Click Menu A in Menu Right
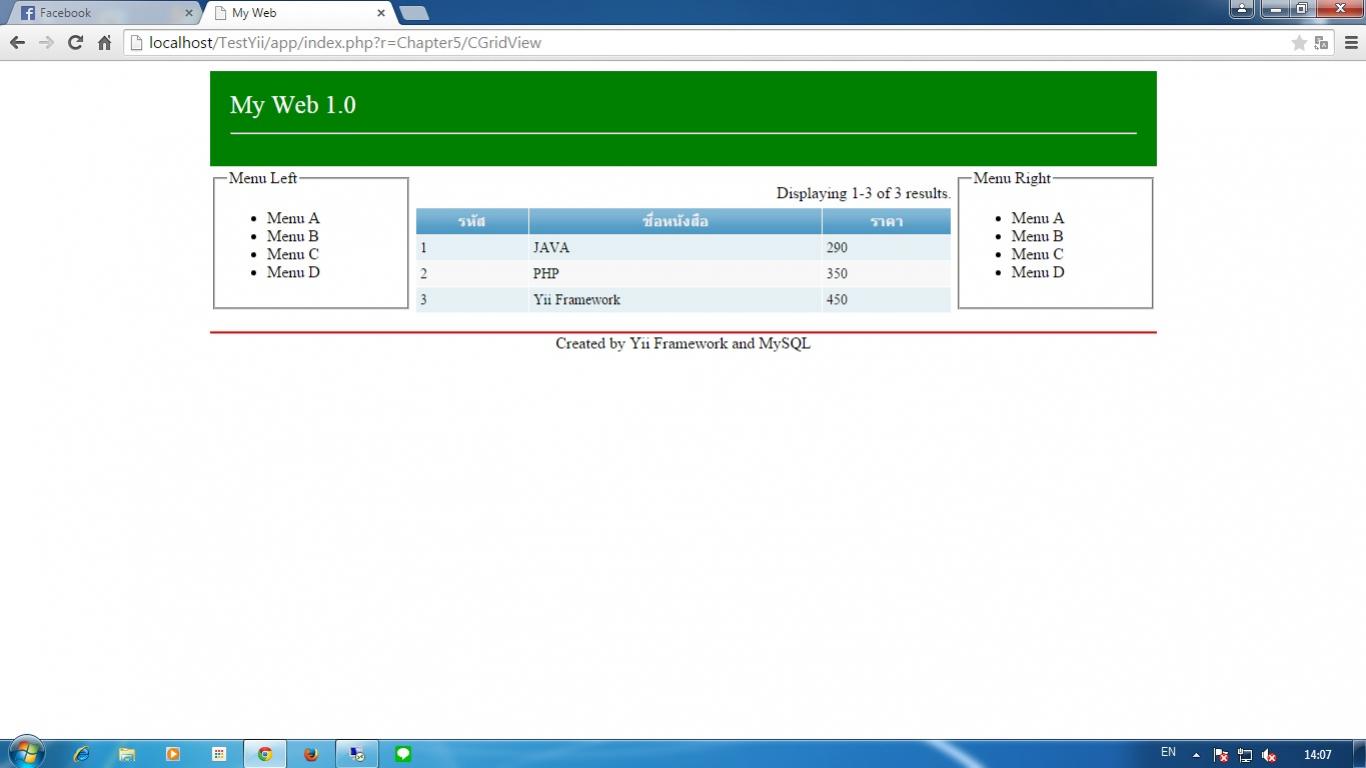 pyautogui.click(x=1038, y=218)
